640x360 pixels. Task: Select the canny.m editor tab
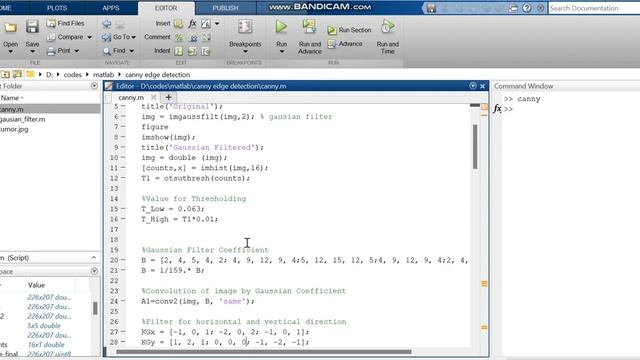[x=131, y=98]
